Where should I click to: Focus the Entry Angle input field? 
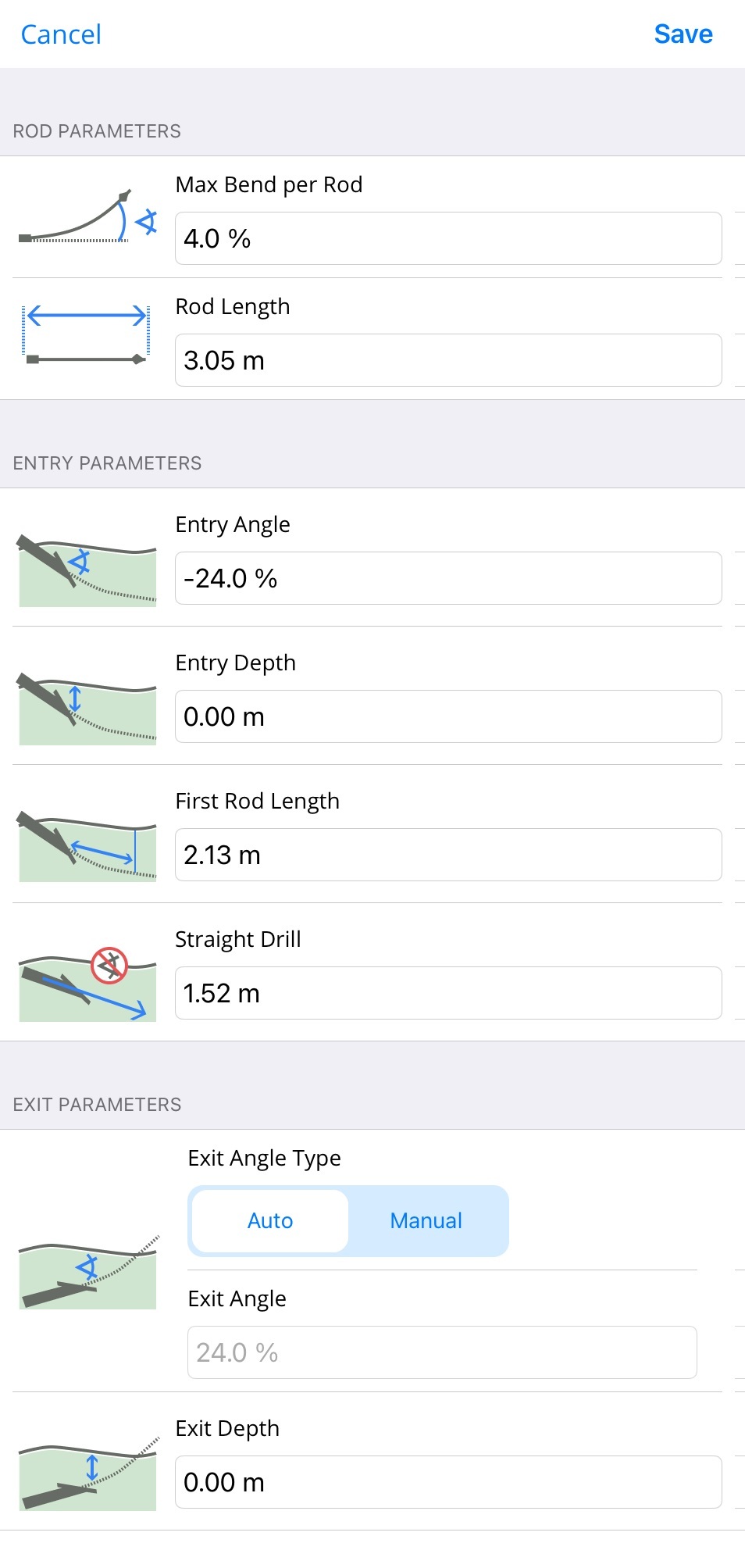(448, 578)
